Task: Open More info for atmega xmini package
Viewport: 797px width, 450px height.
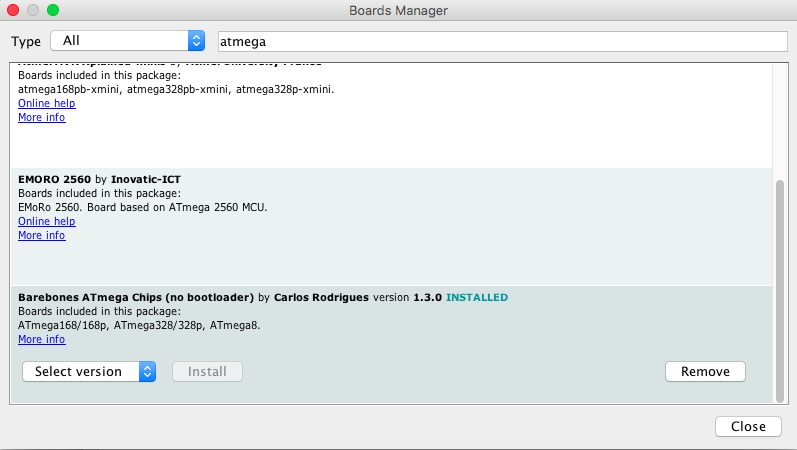Action: coord(42,117)
